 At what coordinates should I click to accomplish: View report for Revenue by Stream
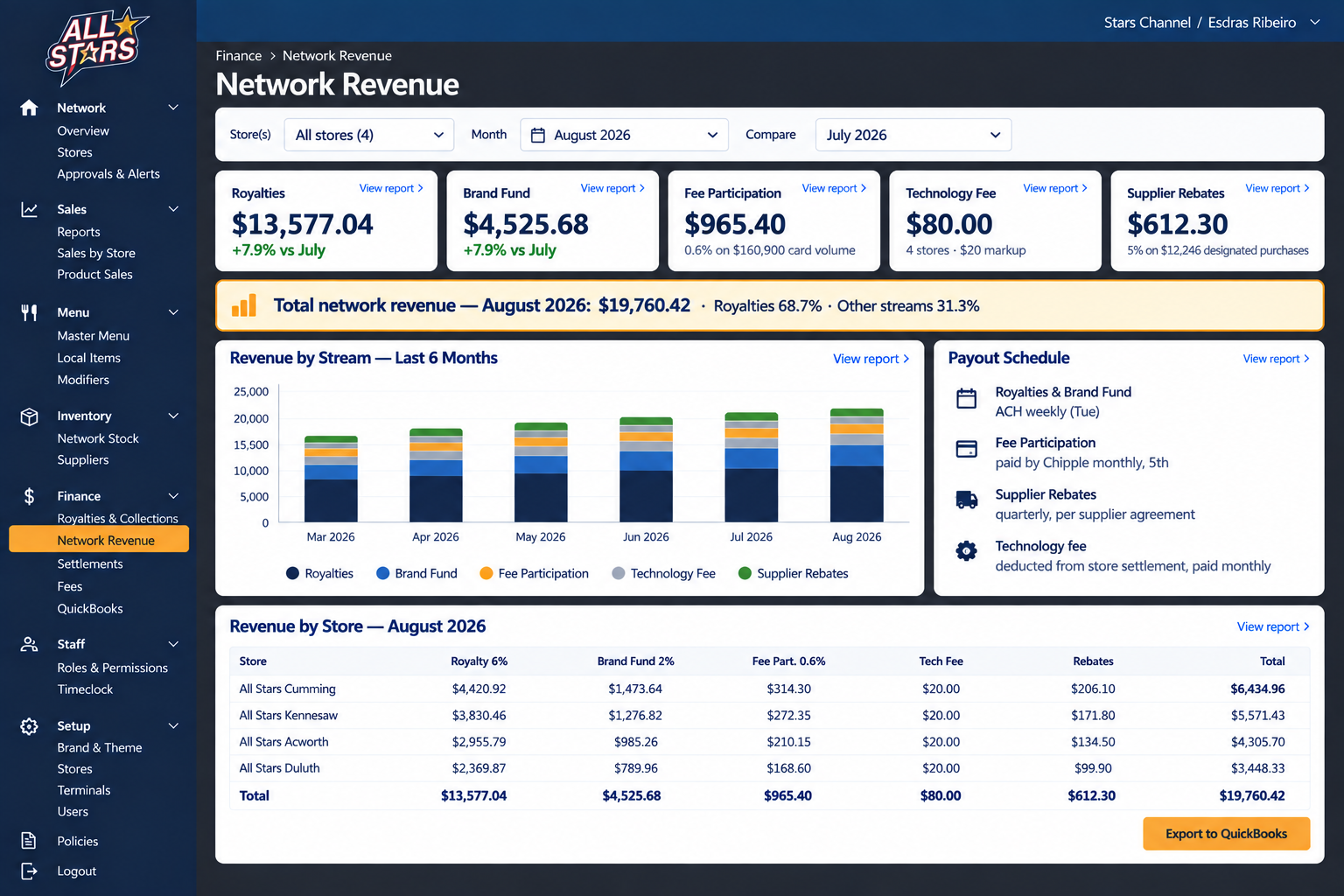click(871, 359)
